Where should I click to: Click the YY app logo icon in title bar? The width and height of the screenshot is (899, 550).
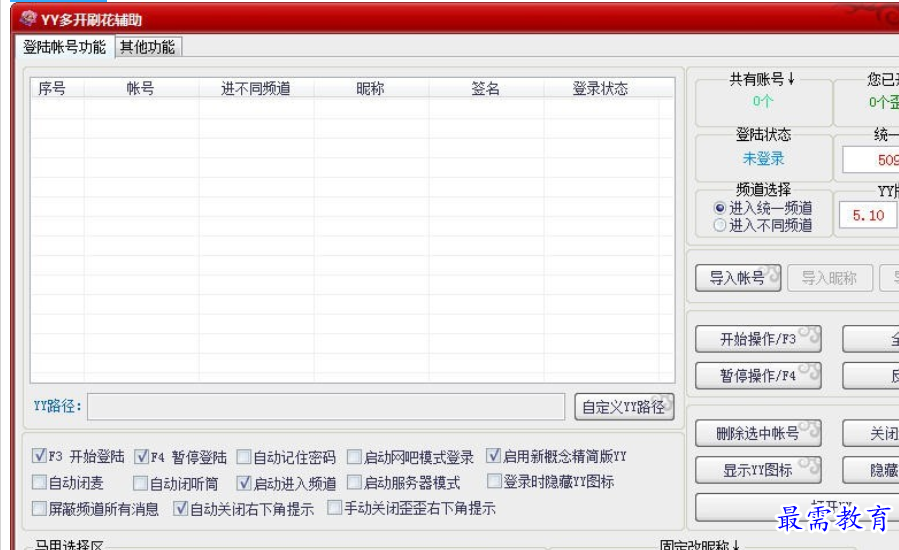28,19
